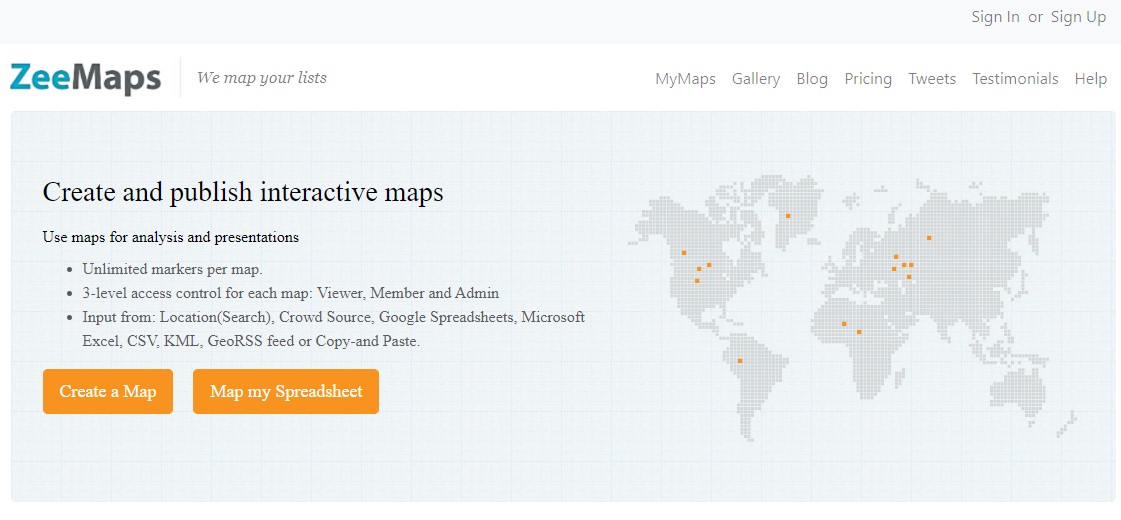Image resolution: width=1121 pixels, height=520 pixels.
Task: Select the orange marker in western Canada
Action: click(684, 253)
